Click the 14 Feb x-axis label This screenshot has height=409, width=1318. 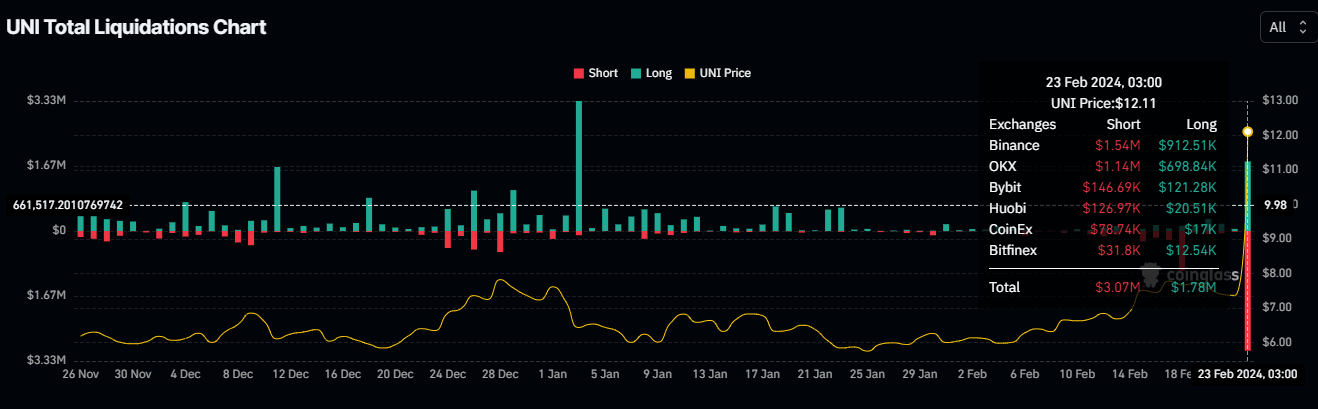coord(1130,374)
